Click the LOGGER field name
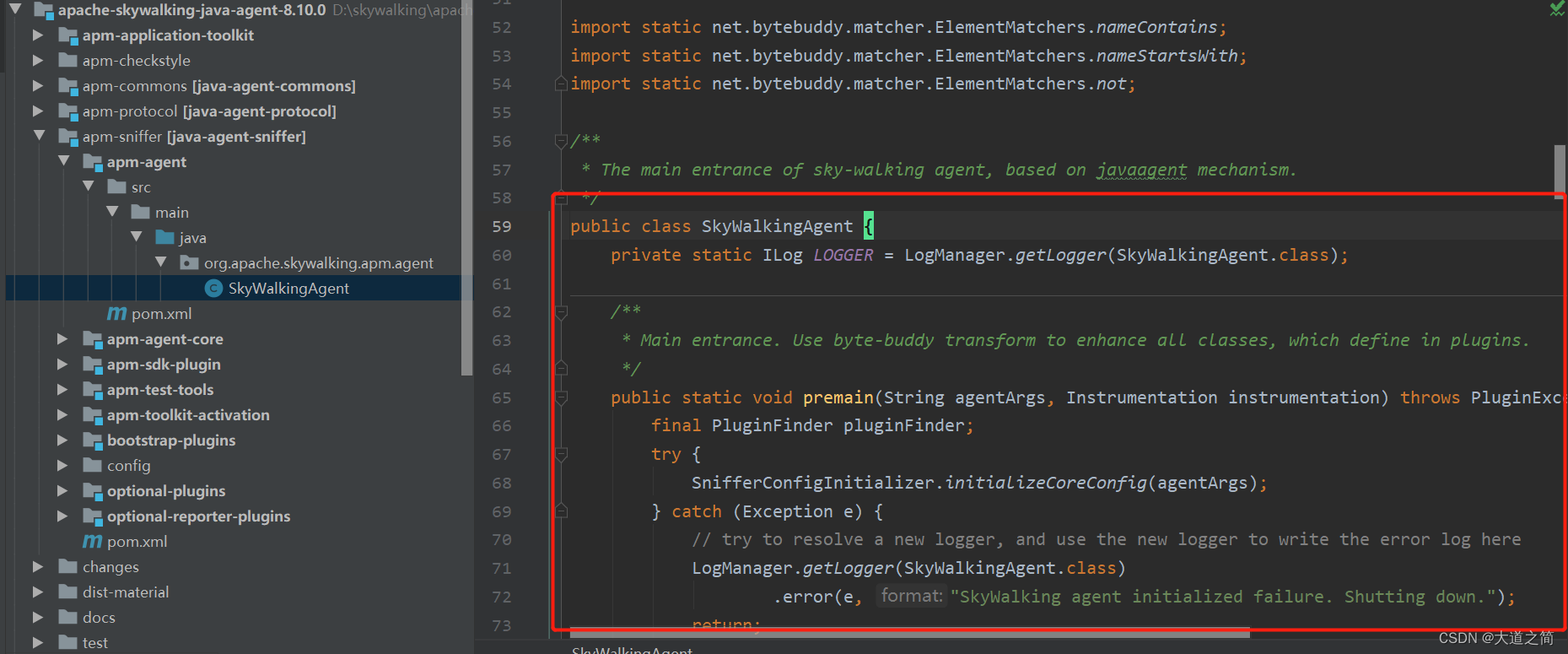1568x654 pixels. click(843, 255)
